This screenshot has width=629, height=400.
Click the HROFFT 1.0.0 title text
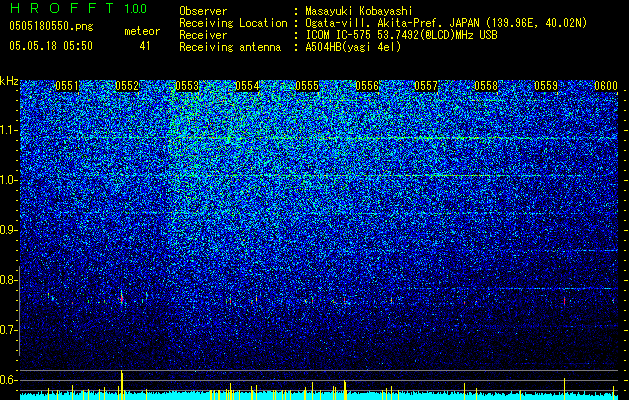78,8
